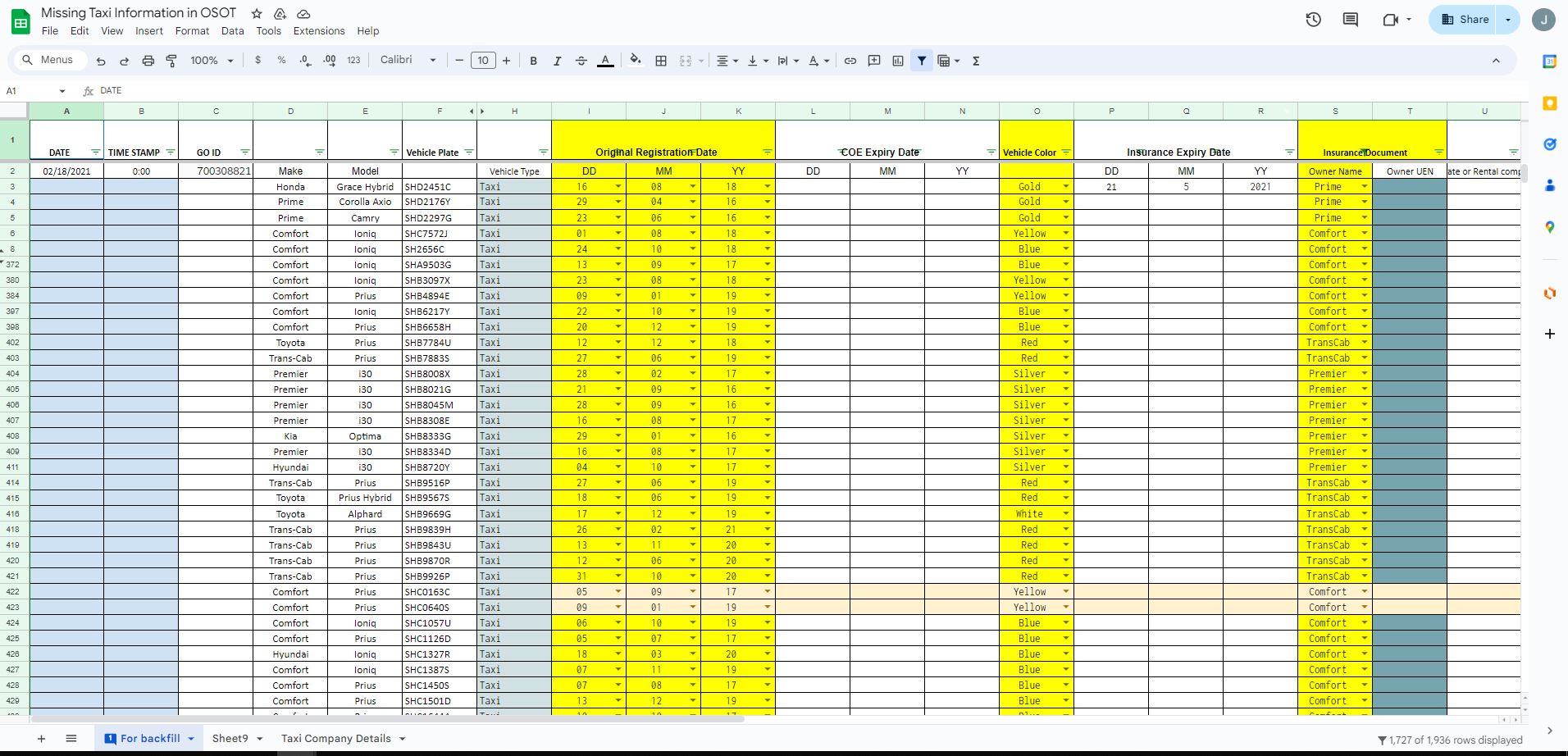Screen dimensions: 1568x756
Task: Open Google Maps side panel
Action: tap(1550, 227)
